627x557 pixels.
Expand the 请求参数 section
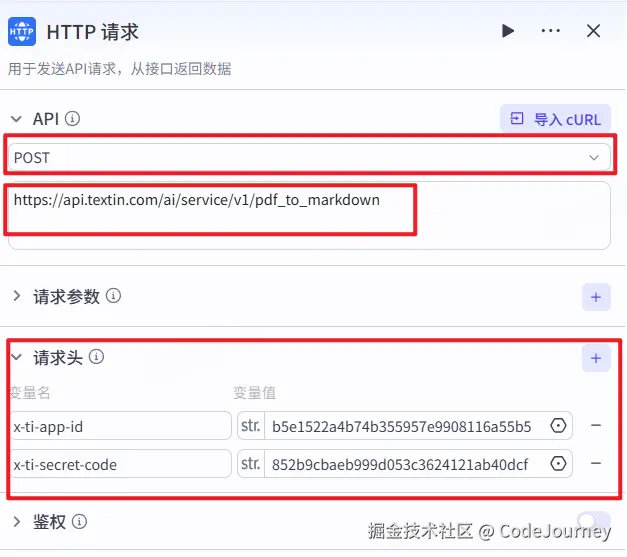[x=16, y=296]
